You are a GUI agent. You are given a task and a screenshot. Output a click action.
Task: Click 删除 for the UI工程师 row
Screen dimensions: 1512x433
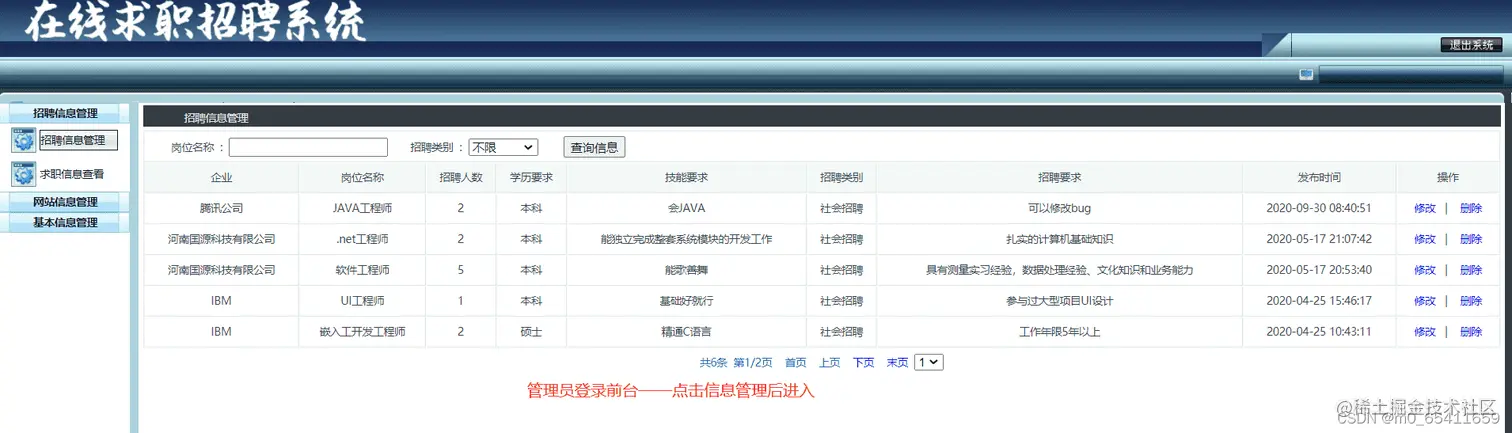(1471, 301)
